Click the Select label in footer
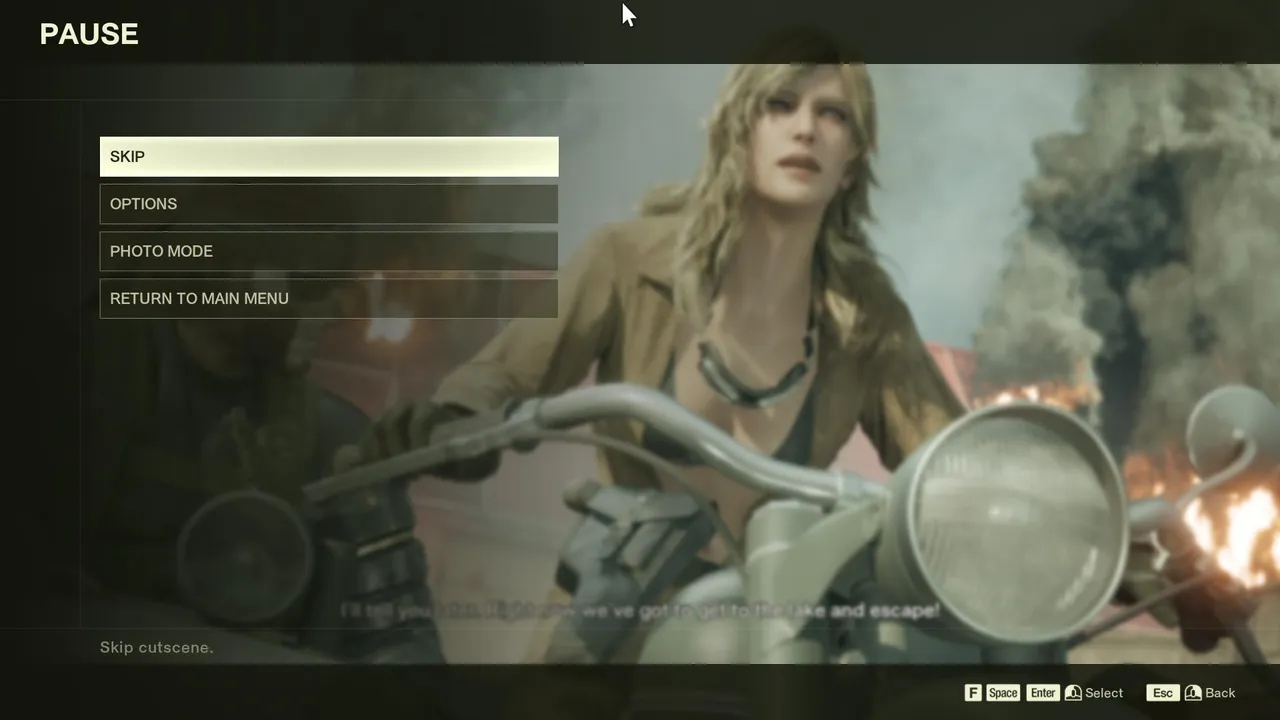Screen dimensions: 1280x720 tap(1104, 693)
